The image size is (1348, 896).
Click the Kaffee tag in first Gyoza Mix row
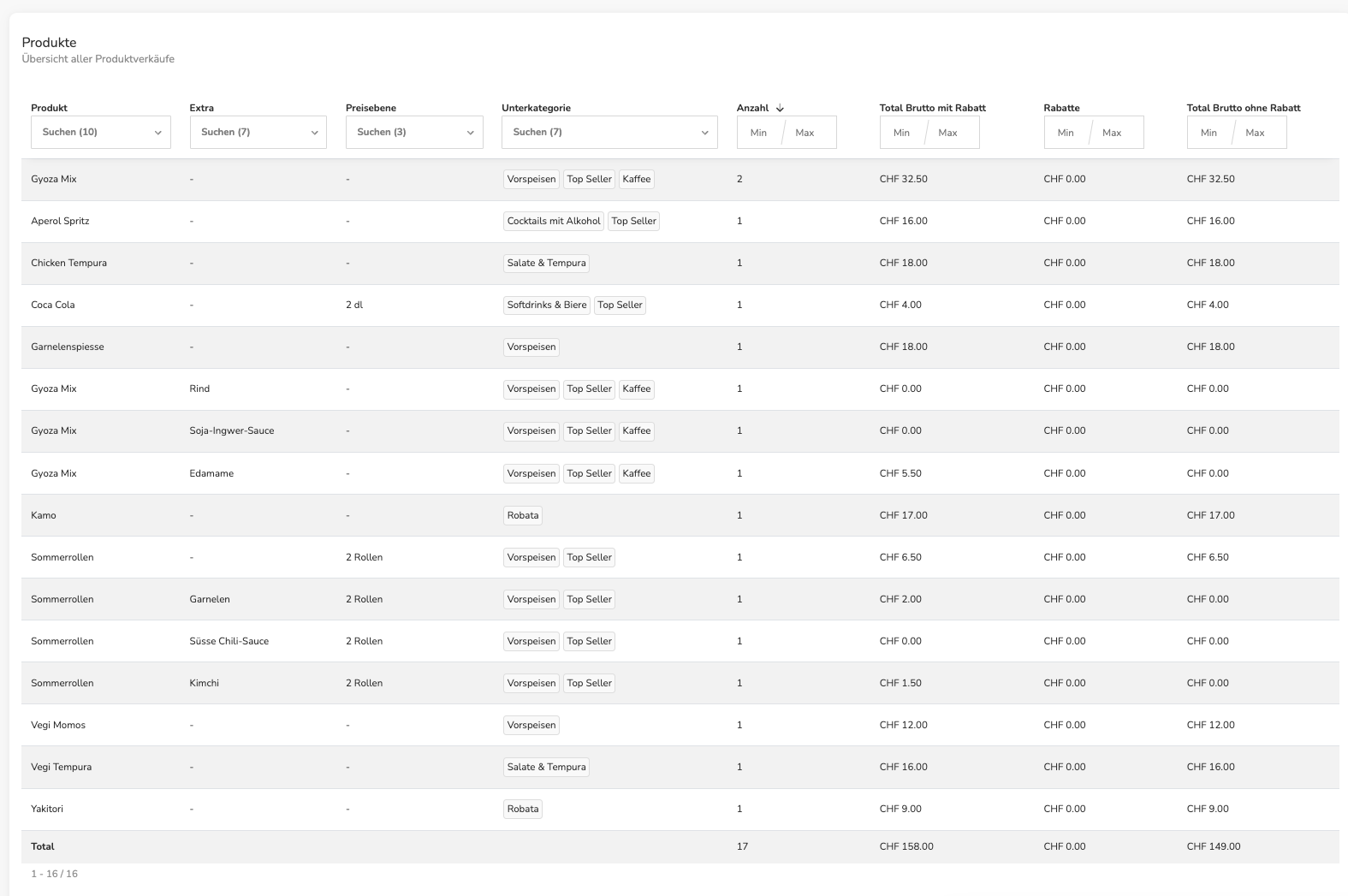(x=637, y=179)
